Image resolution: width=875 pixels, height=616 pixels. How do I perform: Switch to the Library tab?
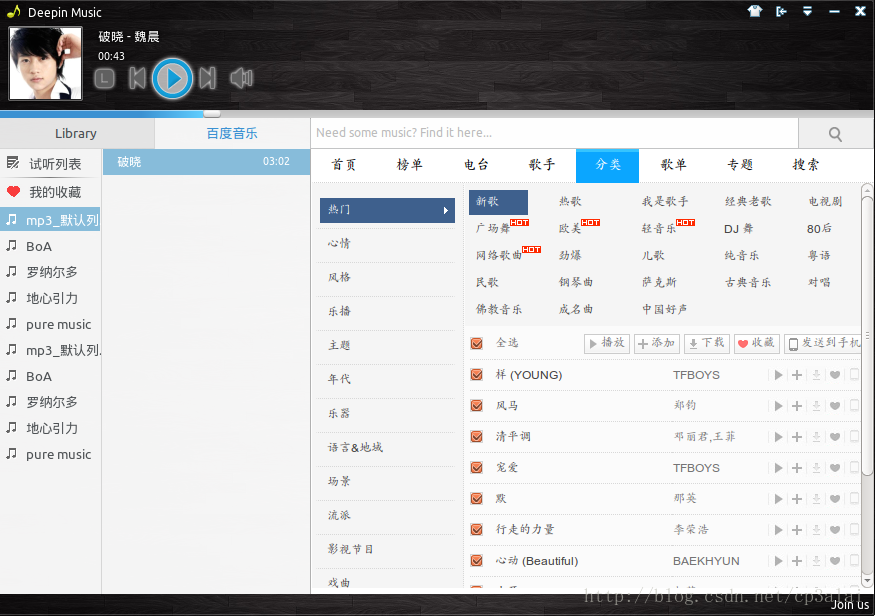click(76, 133)
